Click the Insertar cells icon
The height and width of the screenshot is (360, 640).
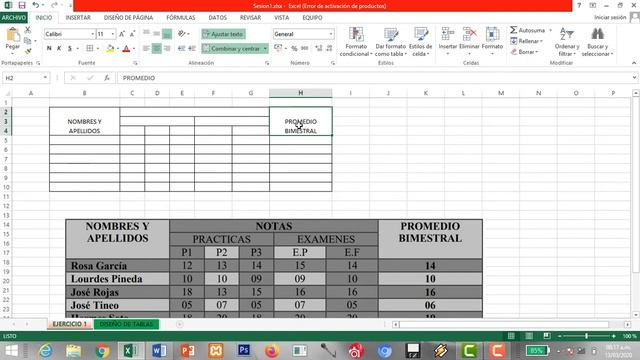448,34
